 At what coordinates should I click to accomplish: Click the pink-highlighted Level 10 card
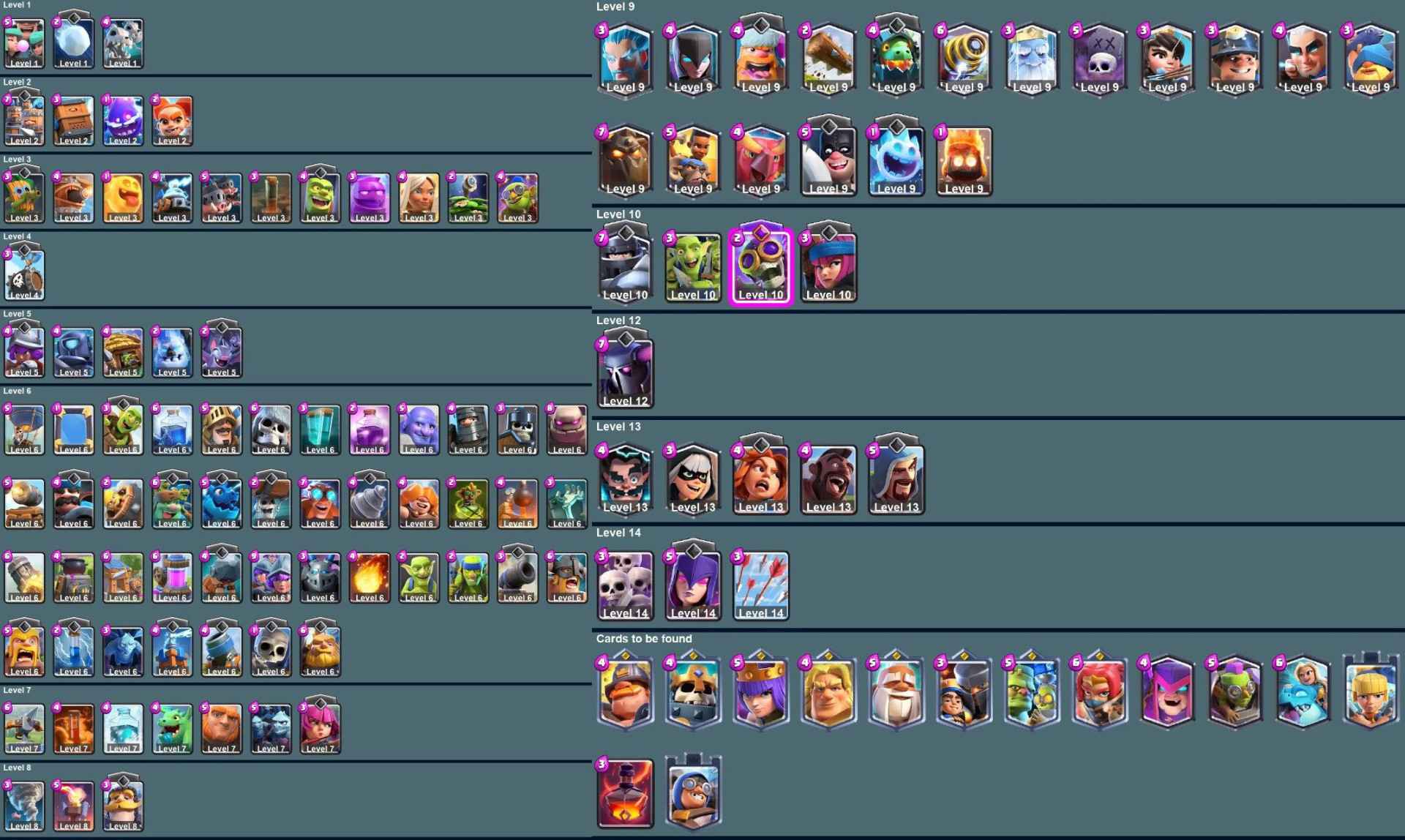[x=761, y=266]
